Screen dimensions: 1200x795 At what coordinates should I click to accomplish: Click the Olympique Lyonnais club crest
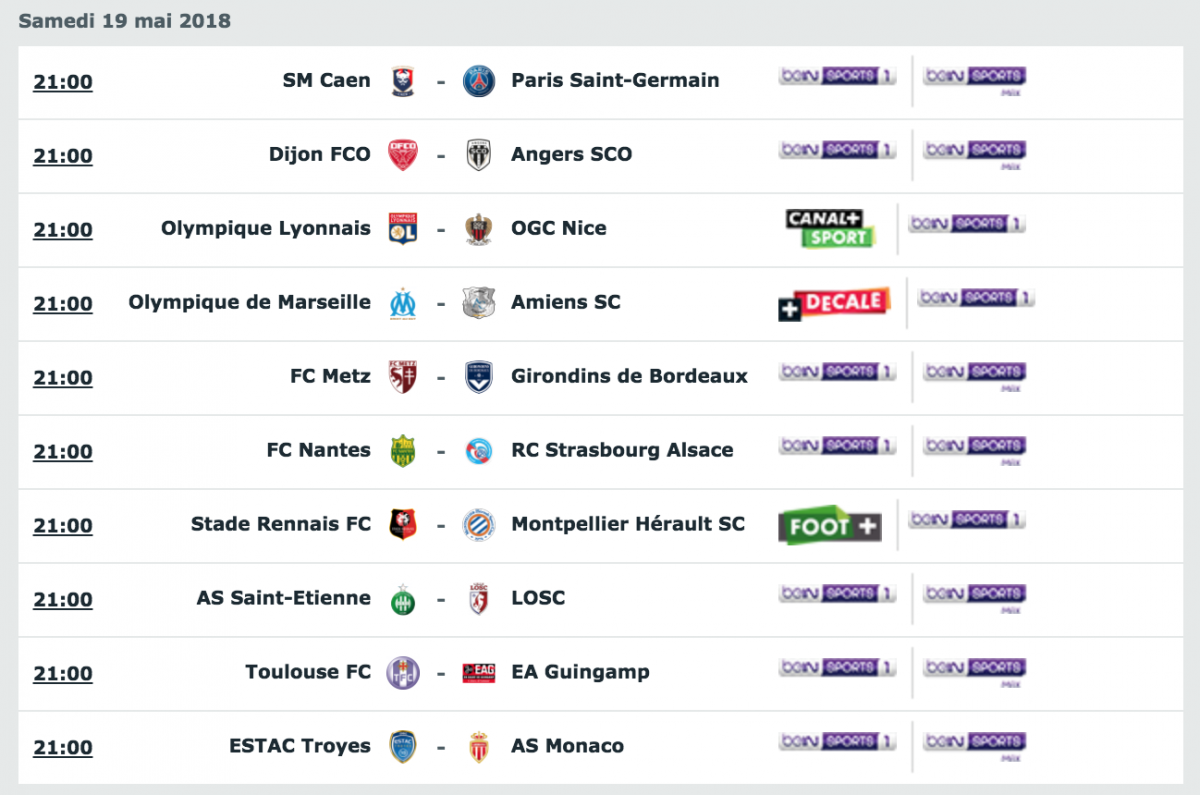(x=403, y=229)
